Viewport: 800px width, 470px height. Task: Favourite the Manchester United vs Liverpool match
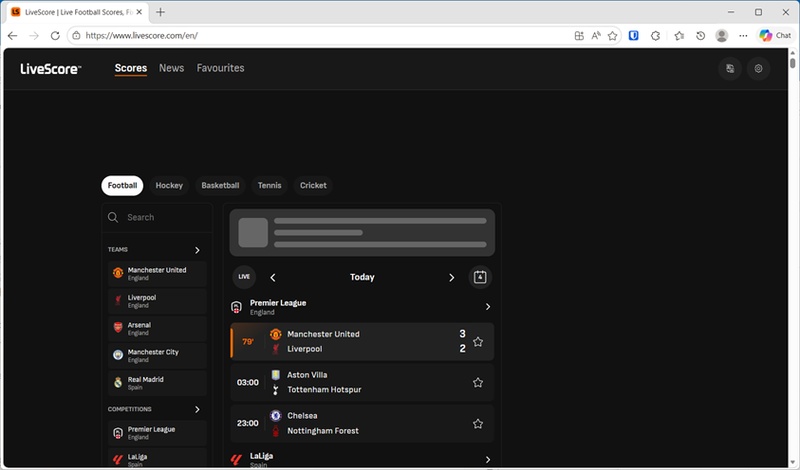[x=478, y=342]
